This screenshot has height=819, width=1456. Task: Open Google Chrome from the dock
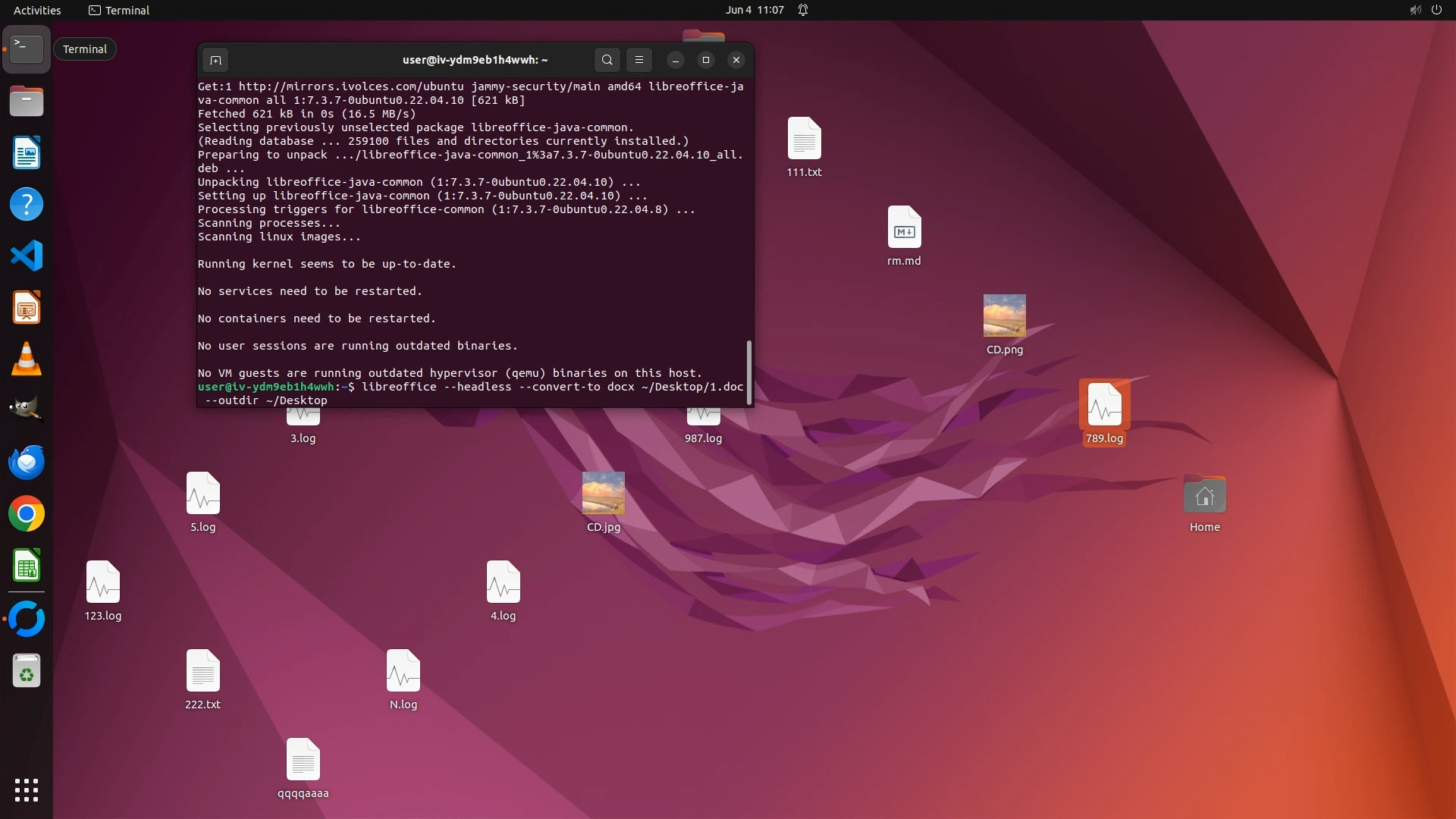(27, 514)
